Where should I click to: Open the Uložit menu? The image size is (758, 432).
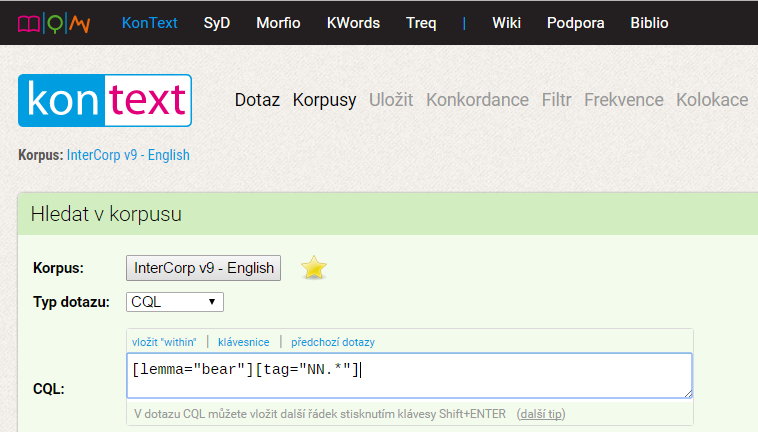coord(391,100)
